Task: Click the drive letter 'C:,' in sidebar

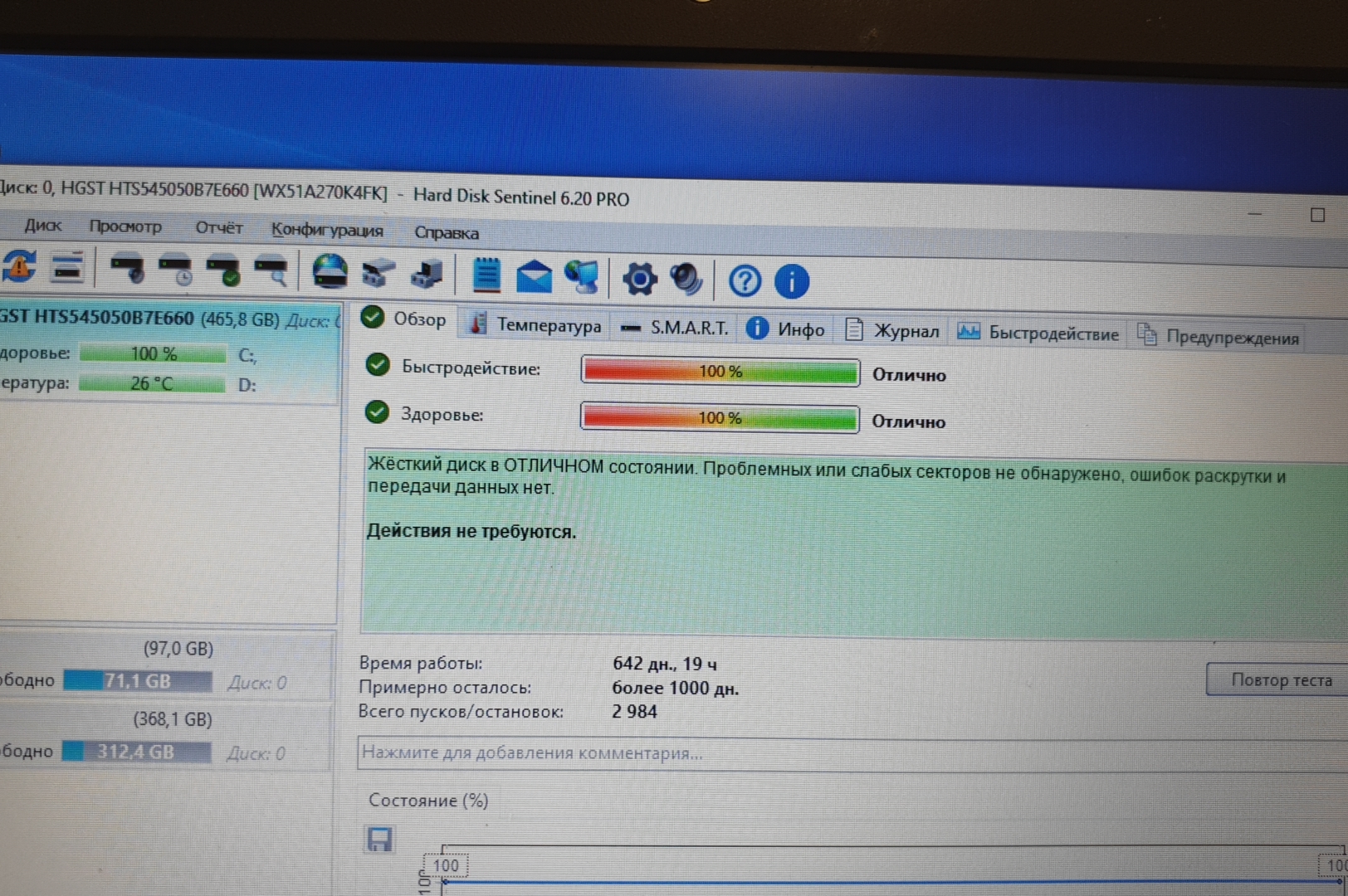Action: click(x=247, y=356)
